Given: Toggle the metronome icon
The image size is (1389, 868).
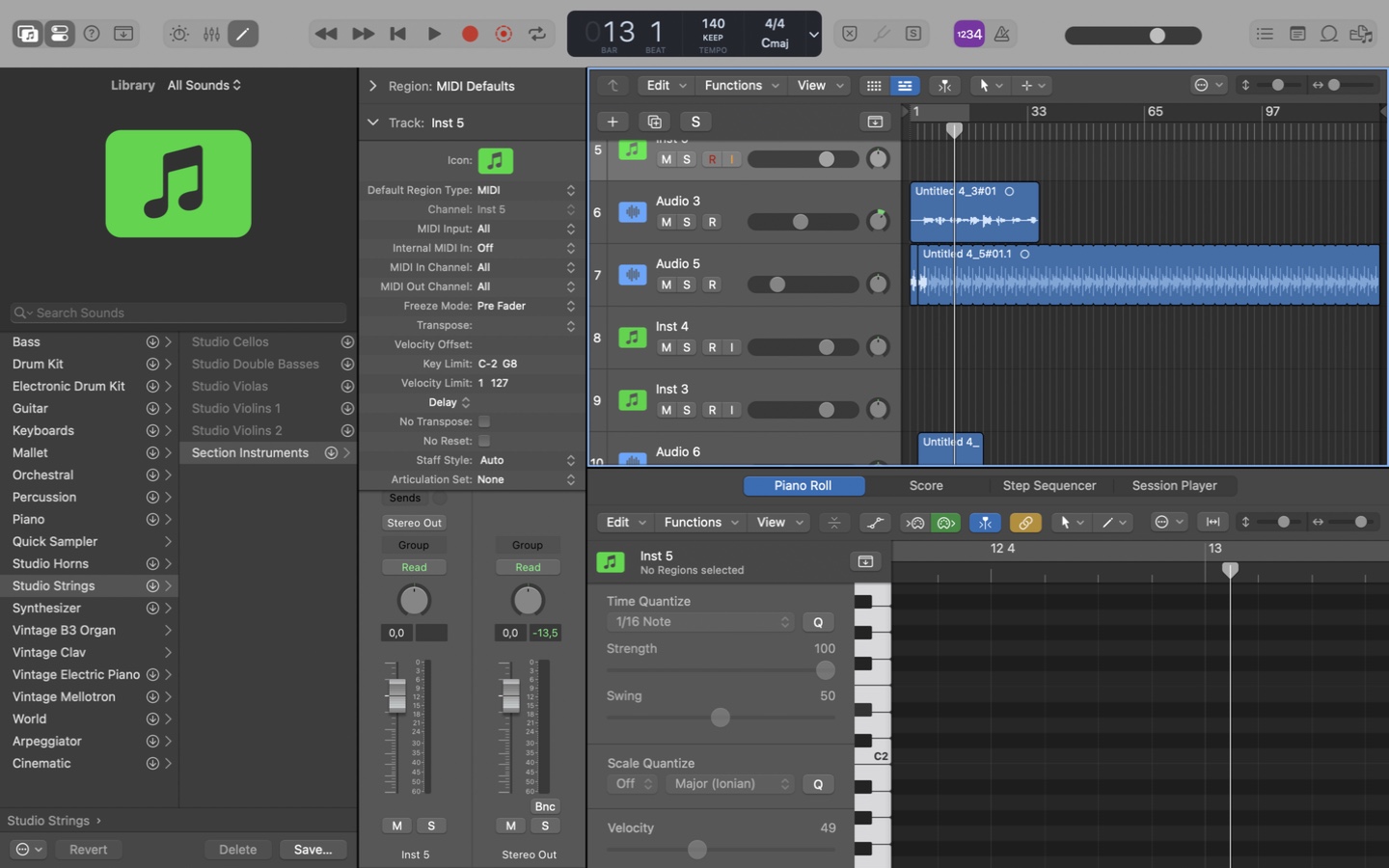Looking at the screenshot, I should pos(1002,34).
